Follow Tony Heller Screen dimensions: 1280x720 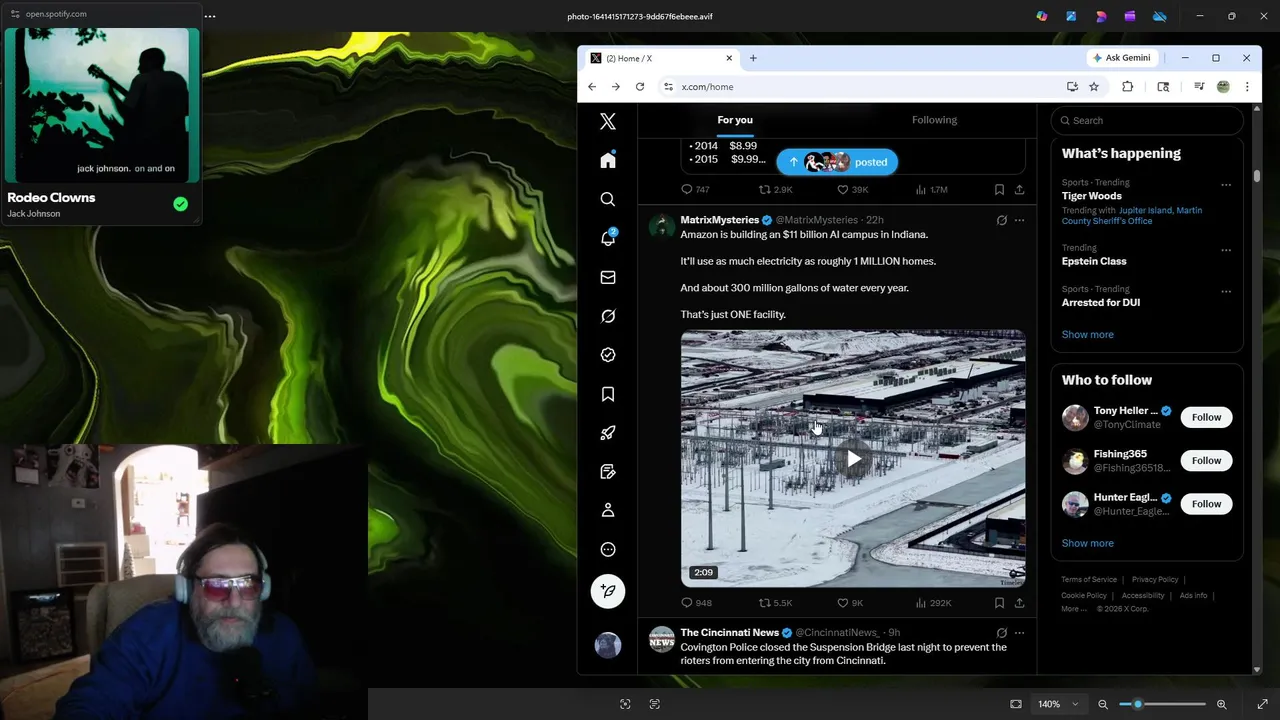click(1206, 417)
